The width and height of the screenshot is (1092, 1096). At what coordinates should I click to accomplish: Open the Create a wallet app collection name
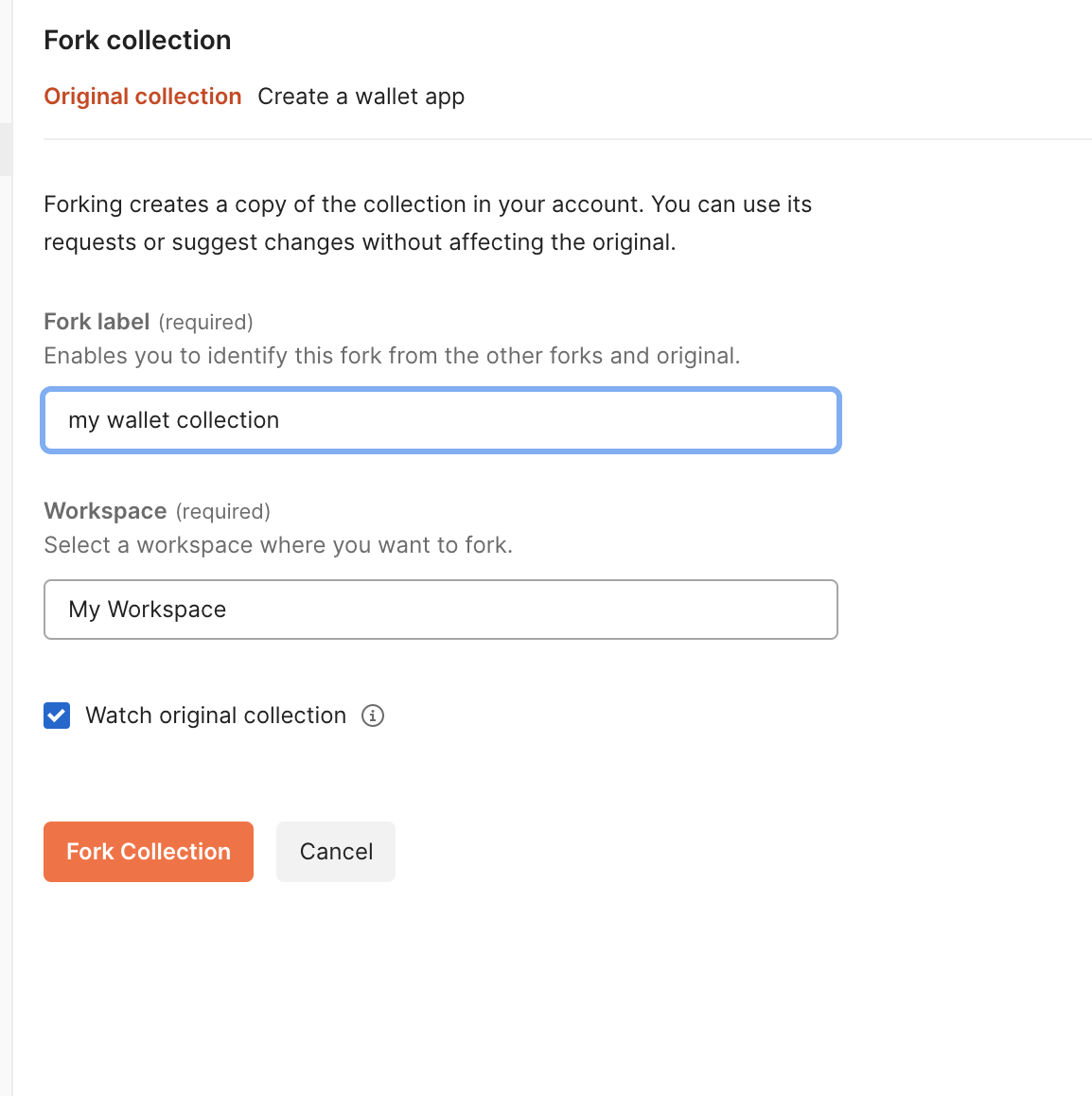pyautogui.click(x=361, y=97)
